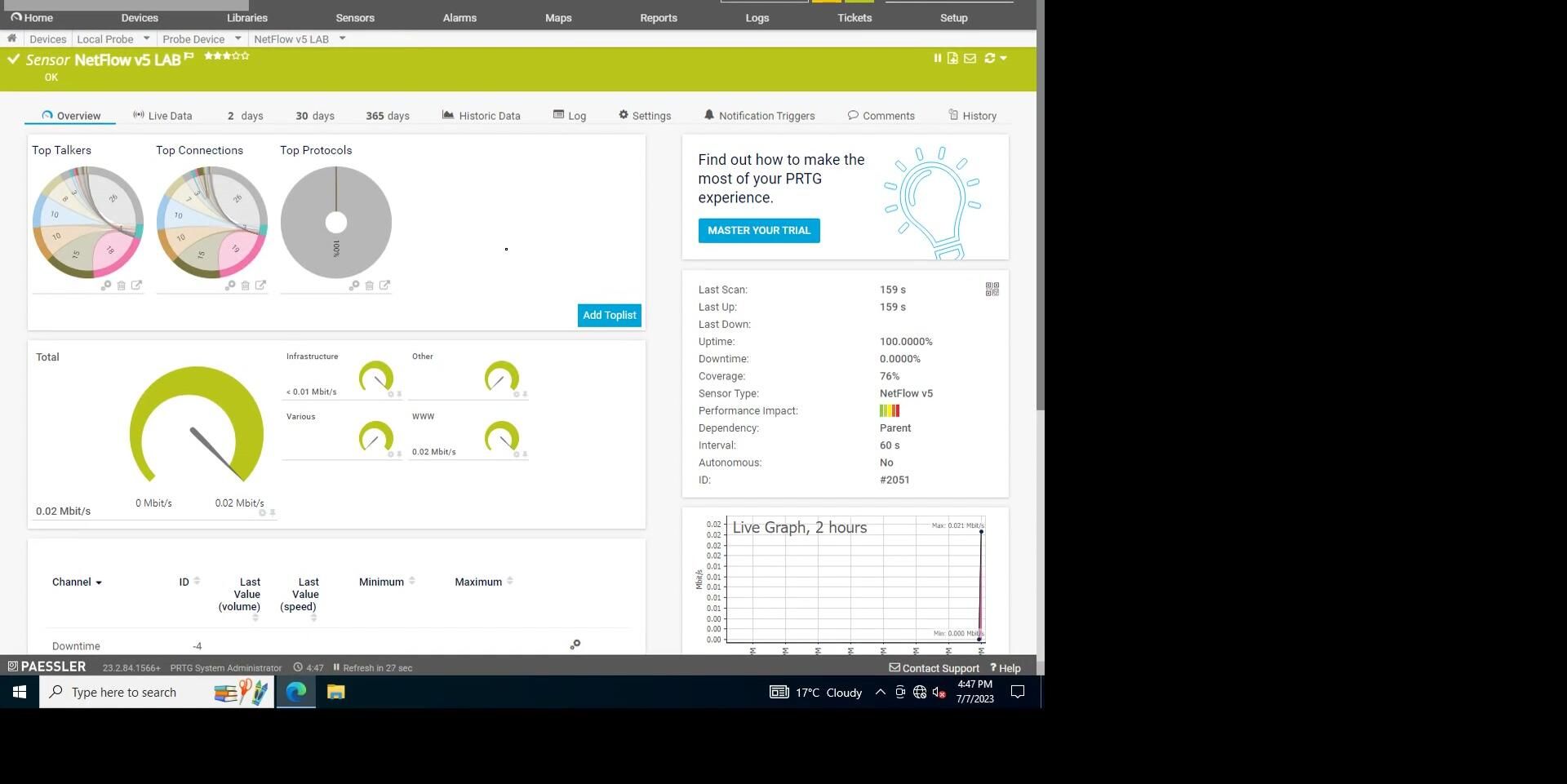Click the home breadcrumb icon
Viewport: 1567px width, 784px height.
pyautogui.click(x=11, y=38)
